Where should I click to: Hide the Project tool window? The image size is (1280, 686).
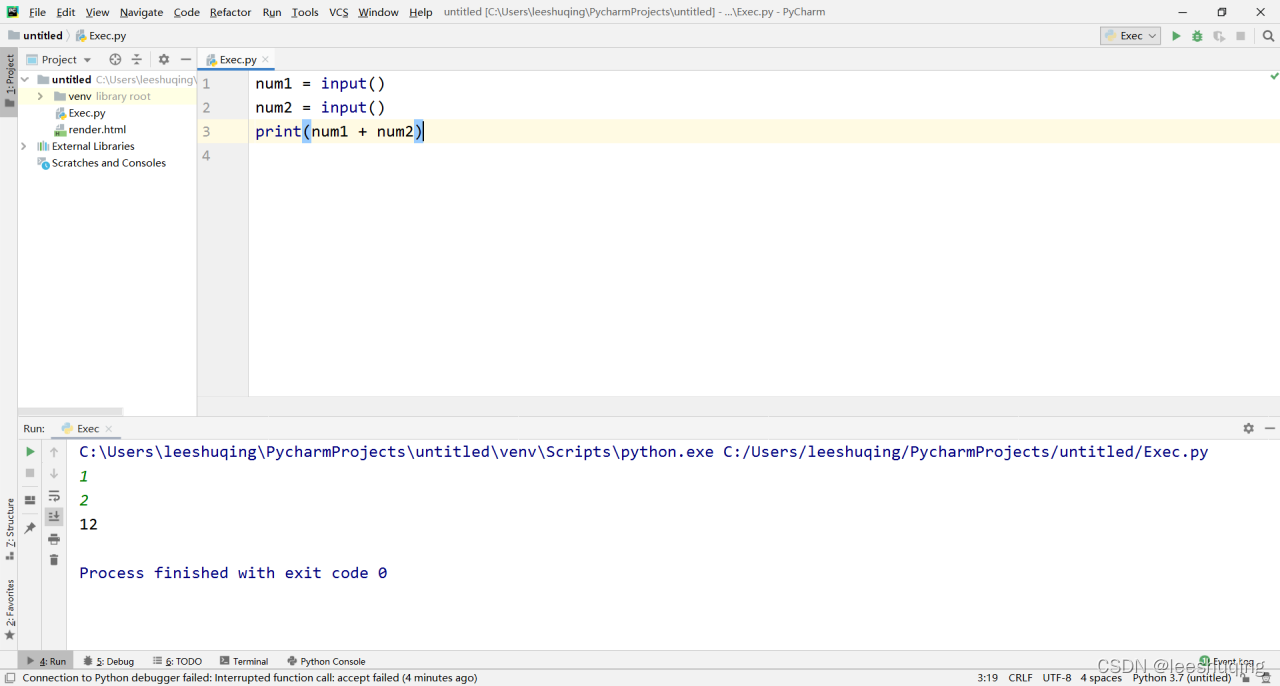[186, 60]
